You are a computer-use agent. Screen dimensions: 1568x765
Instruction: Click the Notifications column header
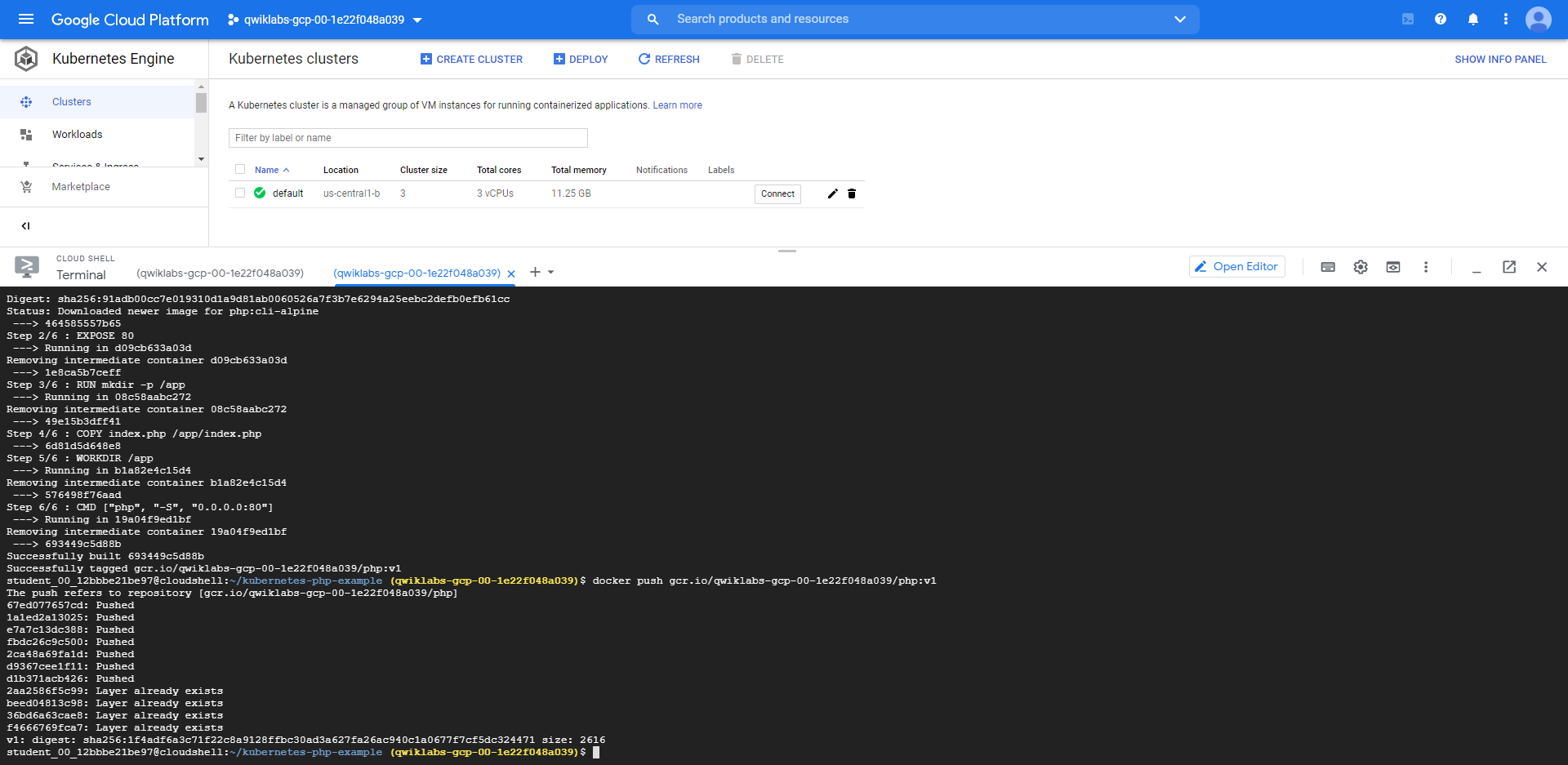coord(661,170)
